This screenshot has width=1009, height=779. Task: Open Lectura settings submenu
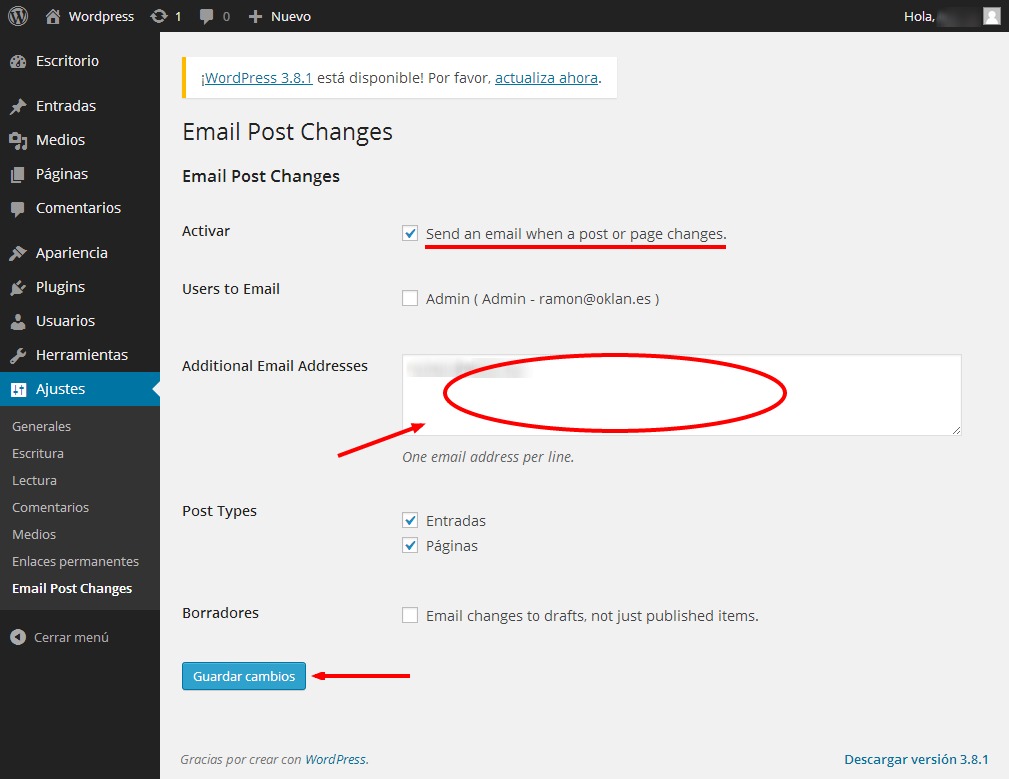pos(34,481)
